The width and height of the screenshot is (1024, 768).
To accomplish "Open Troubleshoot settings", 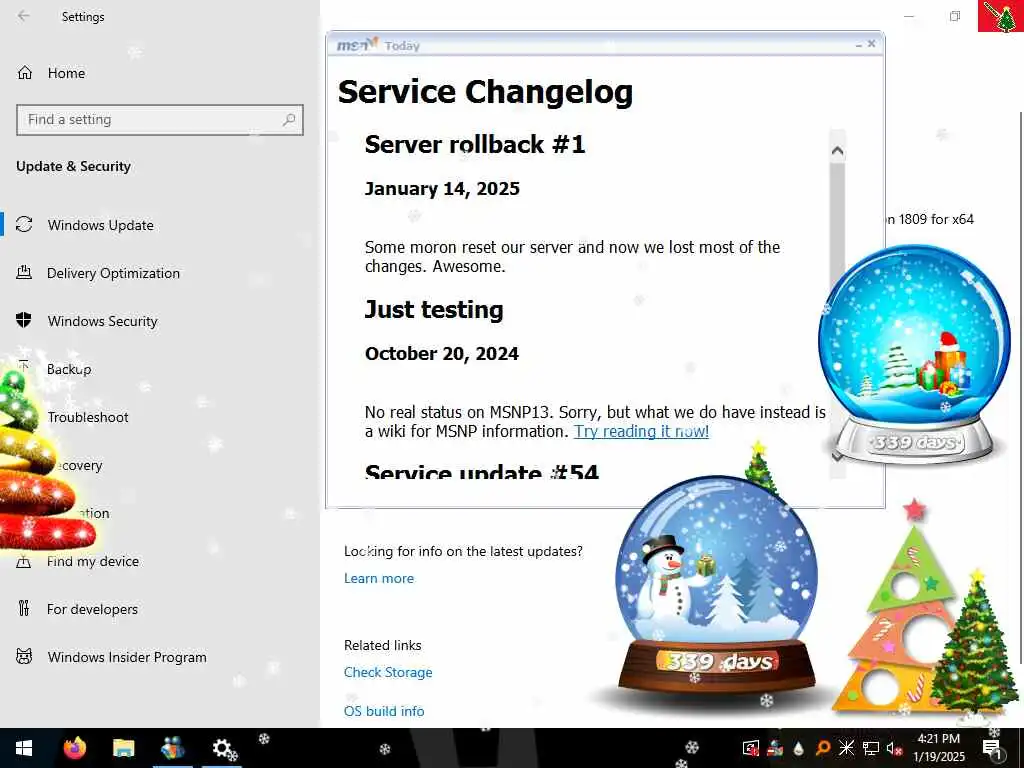I will 88,417.
